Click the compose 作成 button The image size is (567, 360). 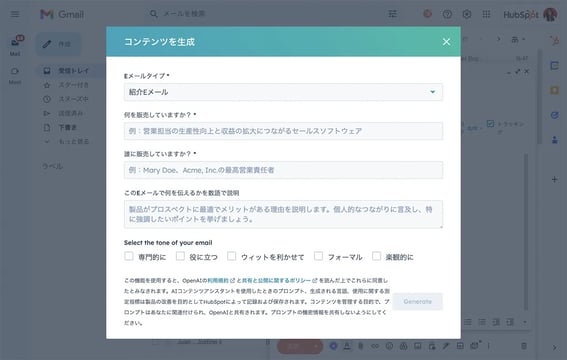click(59, 44)
